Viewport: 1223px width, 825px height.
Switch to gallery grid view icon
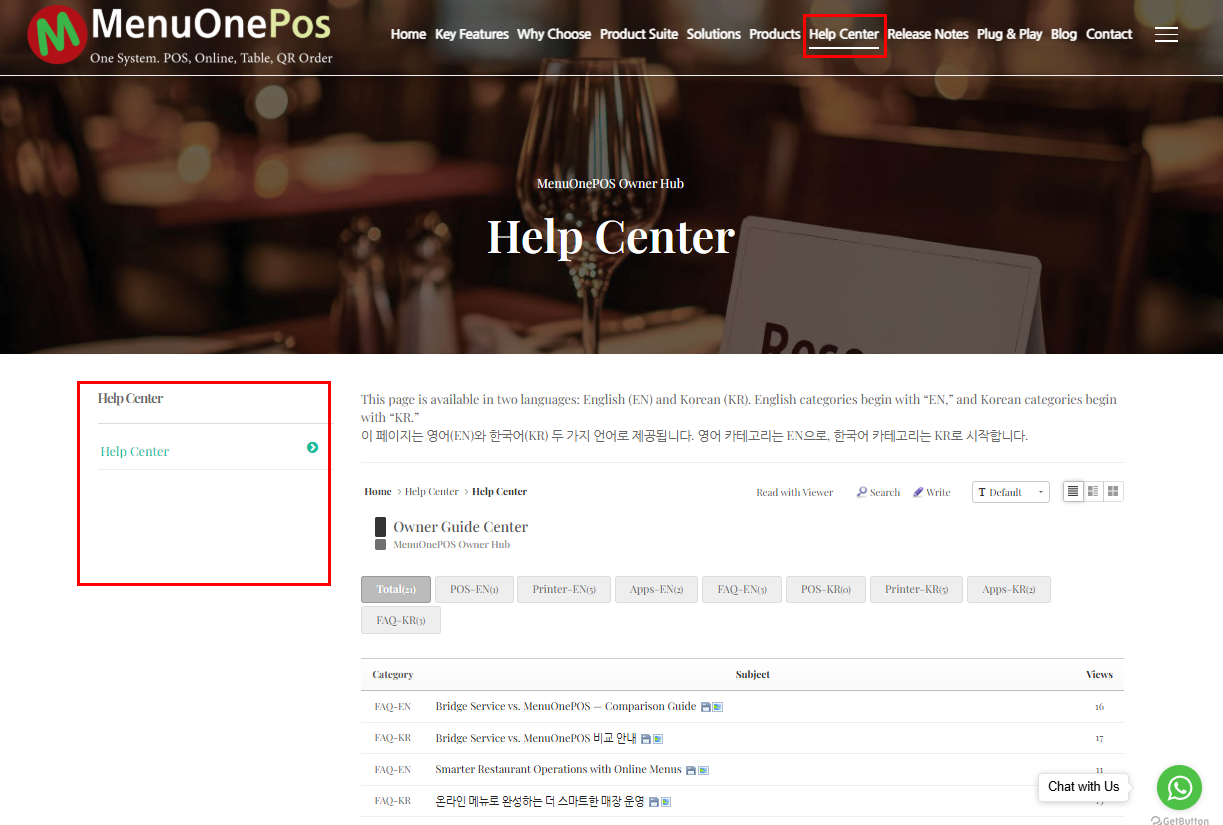coord(1113,491)
